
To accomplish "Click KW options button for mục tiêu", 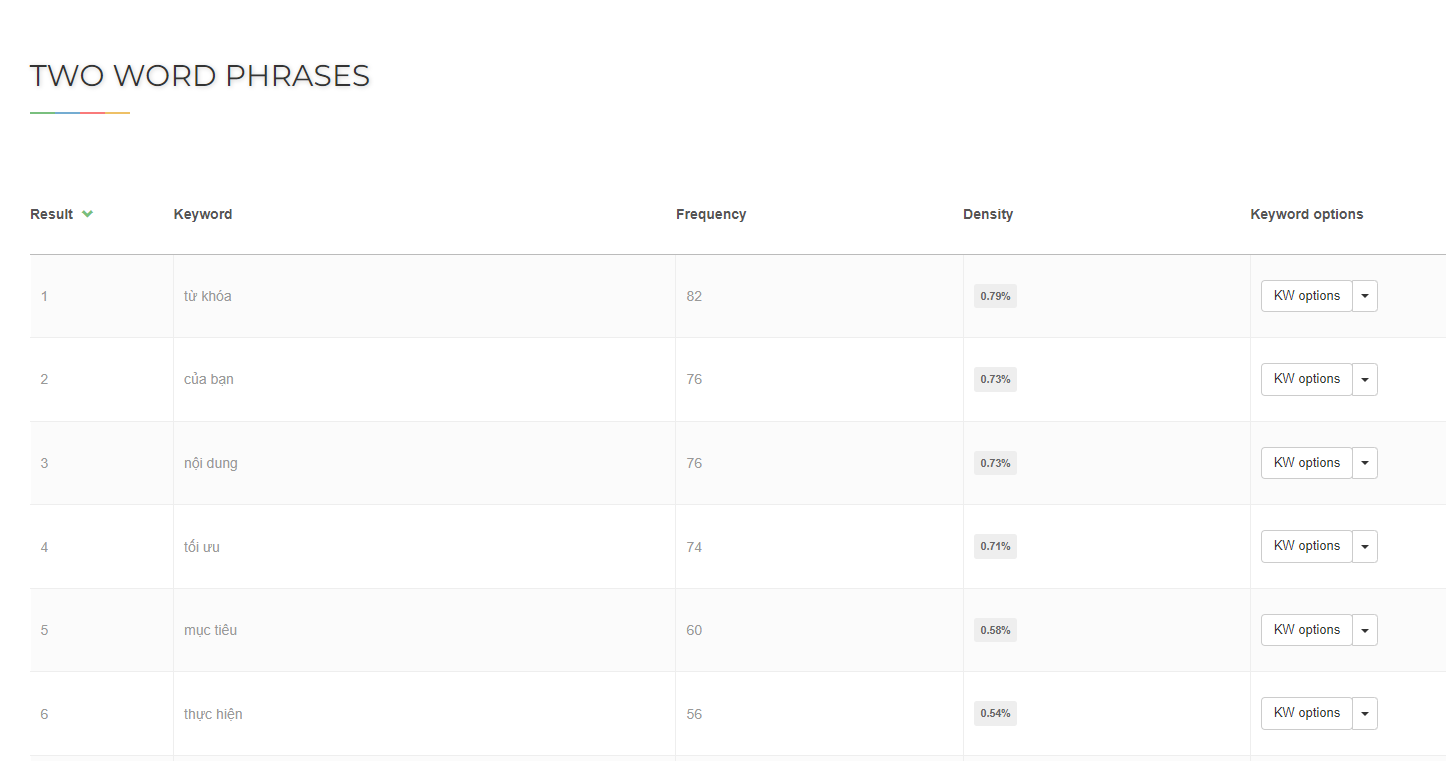I will pyautogui.click(x=1306, y=630).
